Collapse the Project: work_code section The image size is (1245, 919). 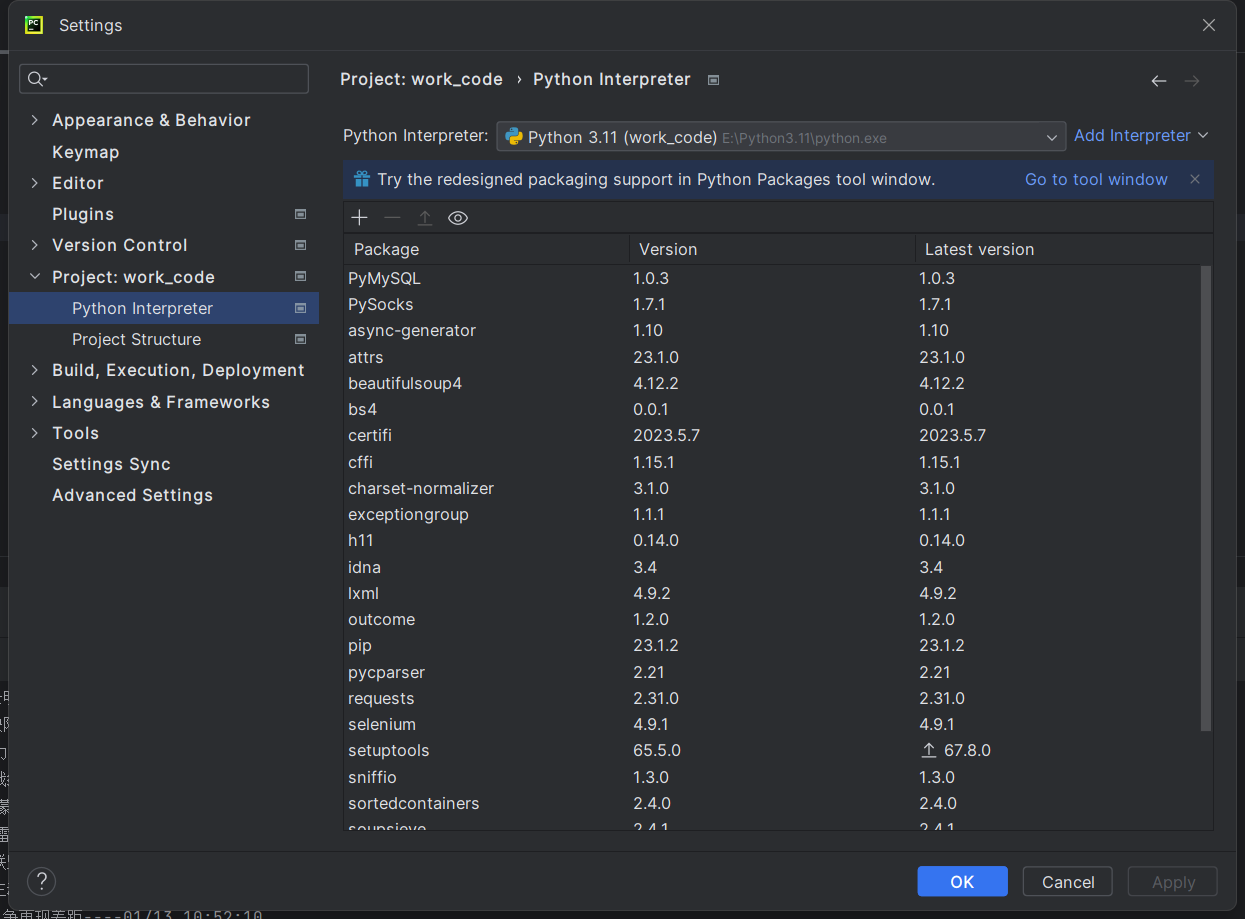35,277
